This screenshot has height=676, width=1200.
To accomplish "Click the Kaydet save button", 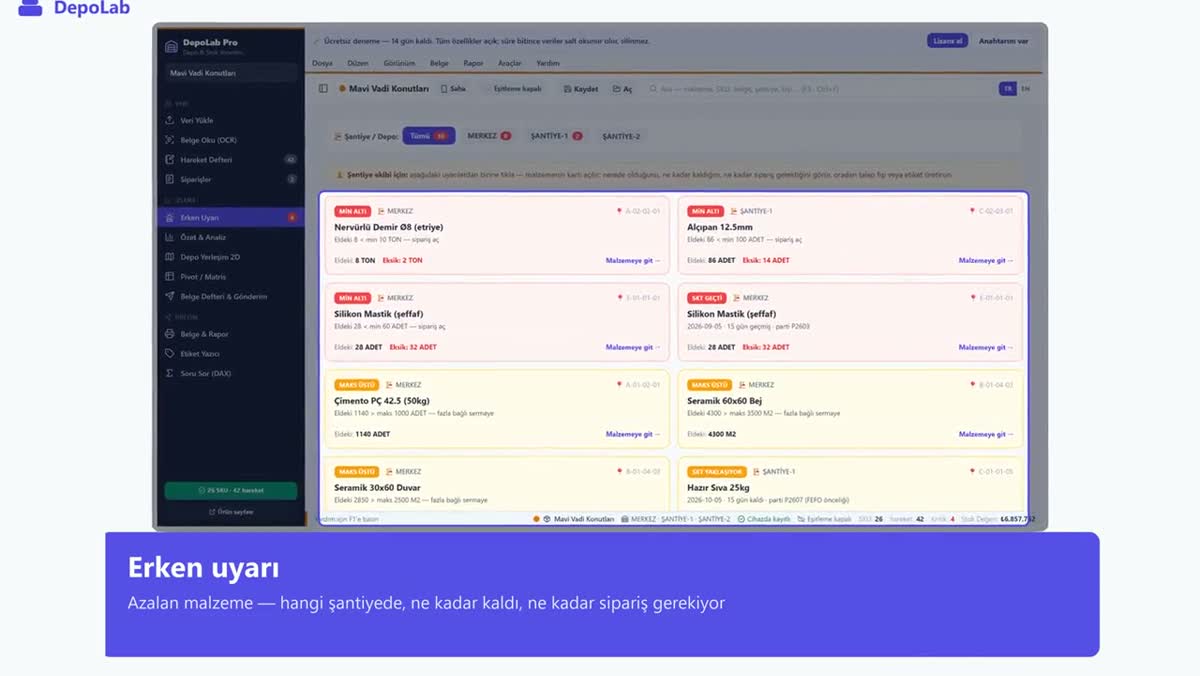I will tap(581, 89).
